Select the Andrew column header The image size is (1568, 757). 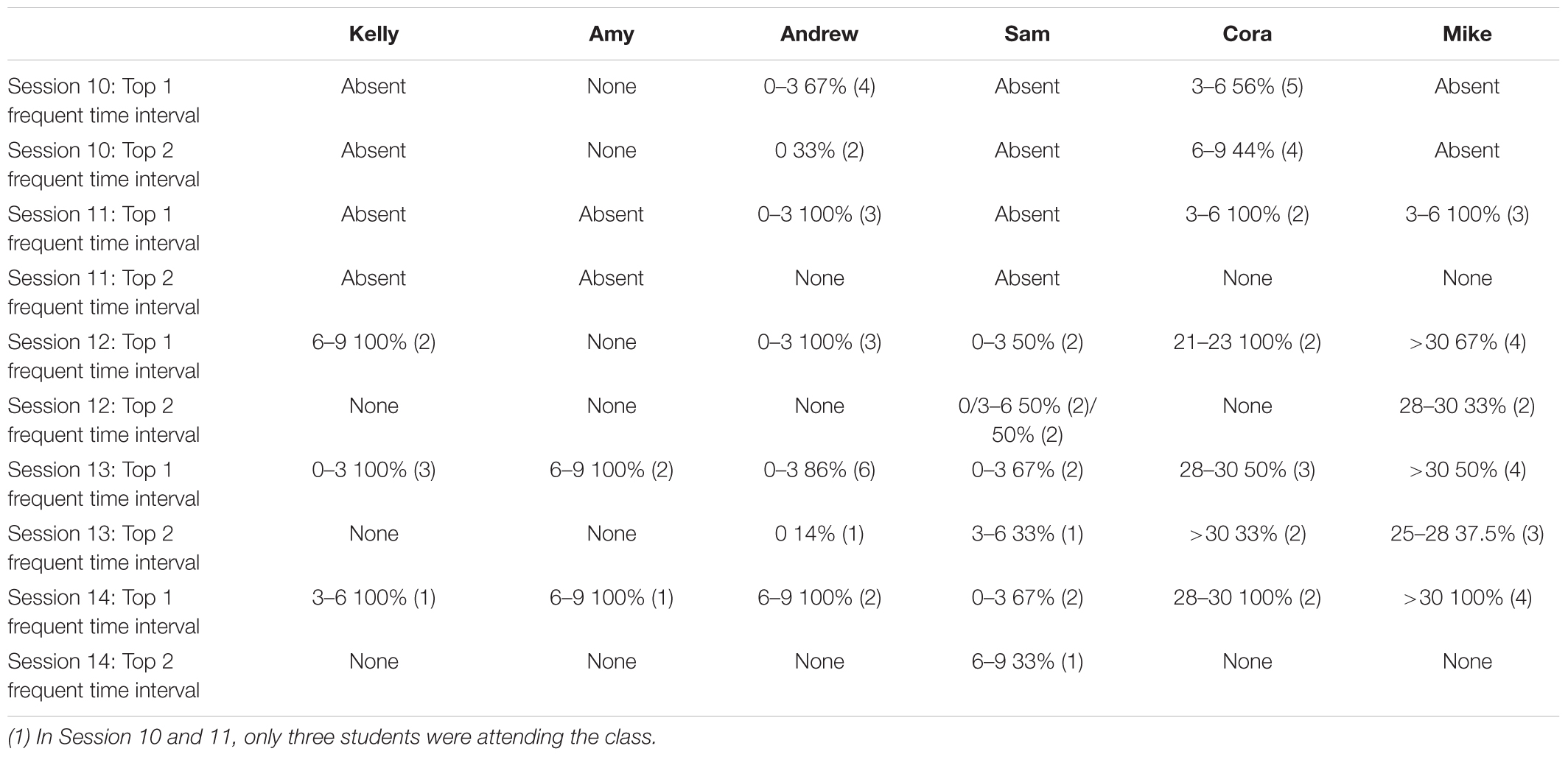(x=819, y=35)
